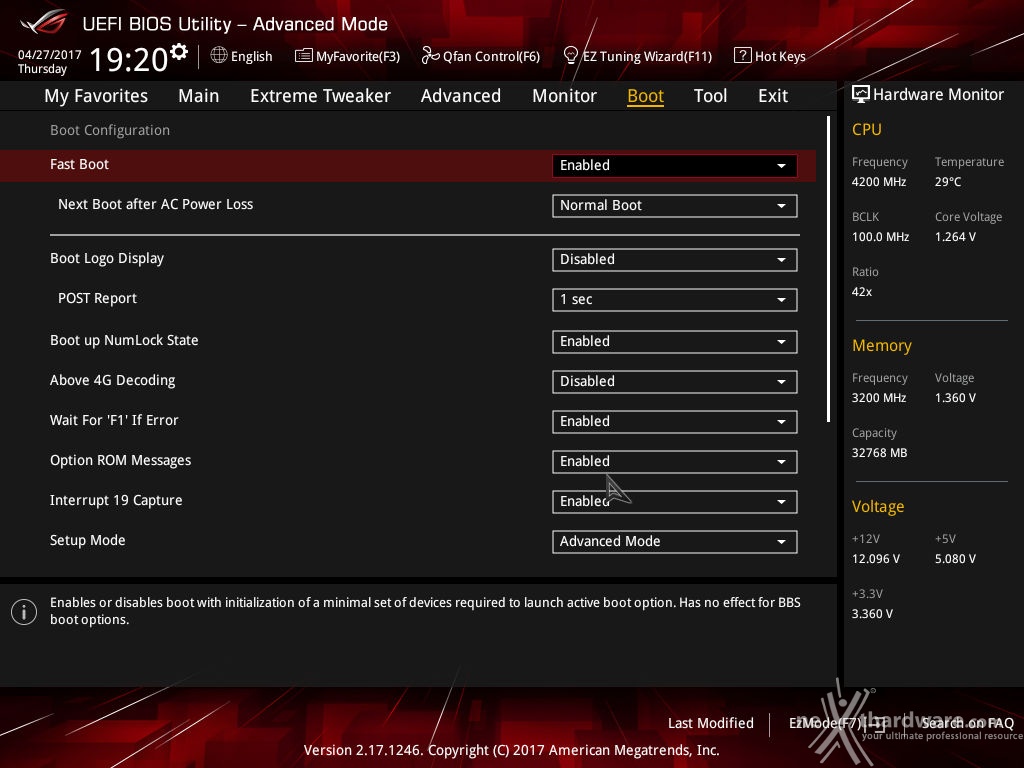
Task: Open the Above 4G Decoding dropdown
Action: 675,381
